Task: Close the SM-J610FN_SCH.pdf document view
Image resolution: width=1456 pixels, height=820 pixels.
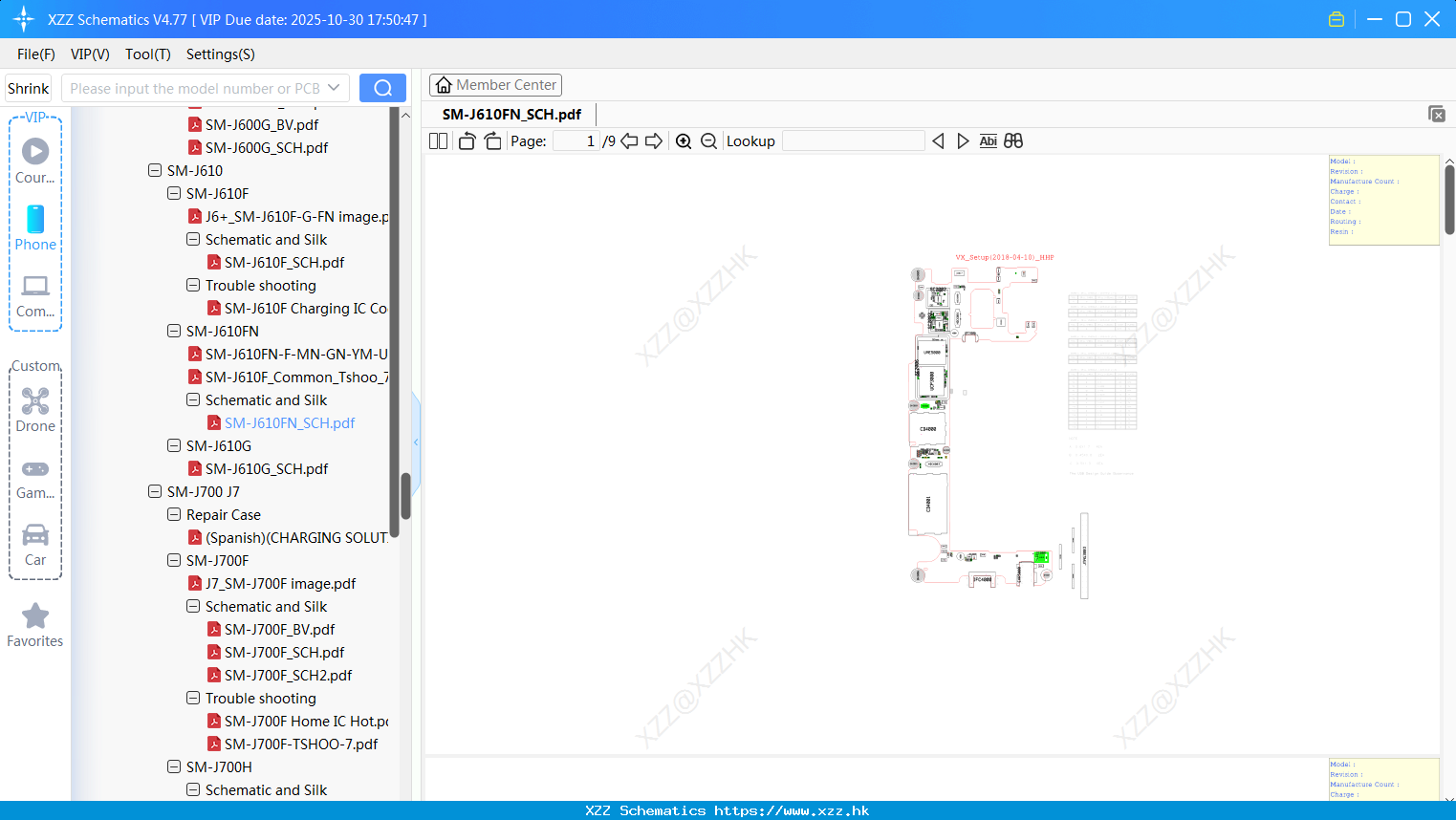Action: coord(1437,114)
